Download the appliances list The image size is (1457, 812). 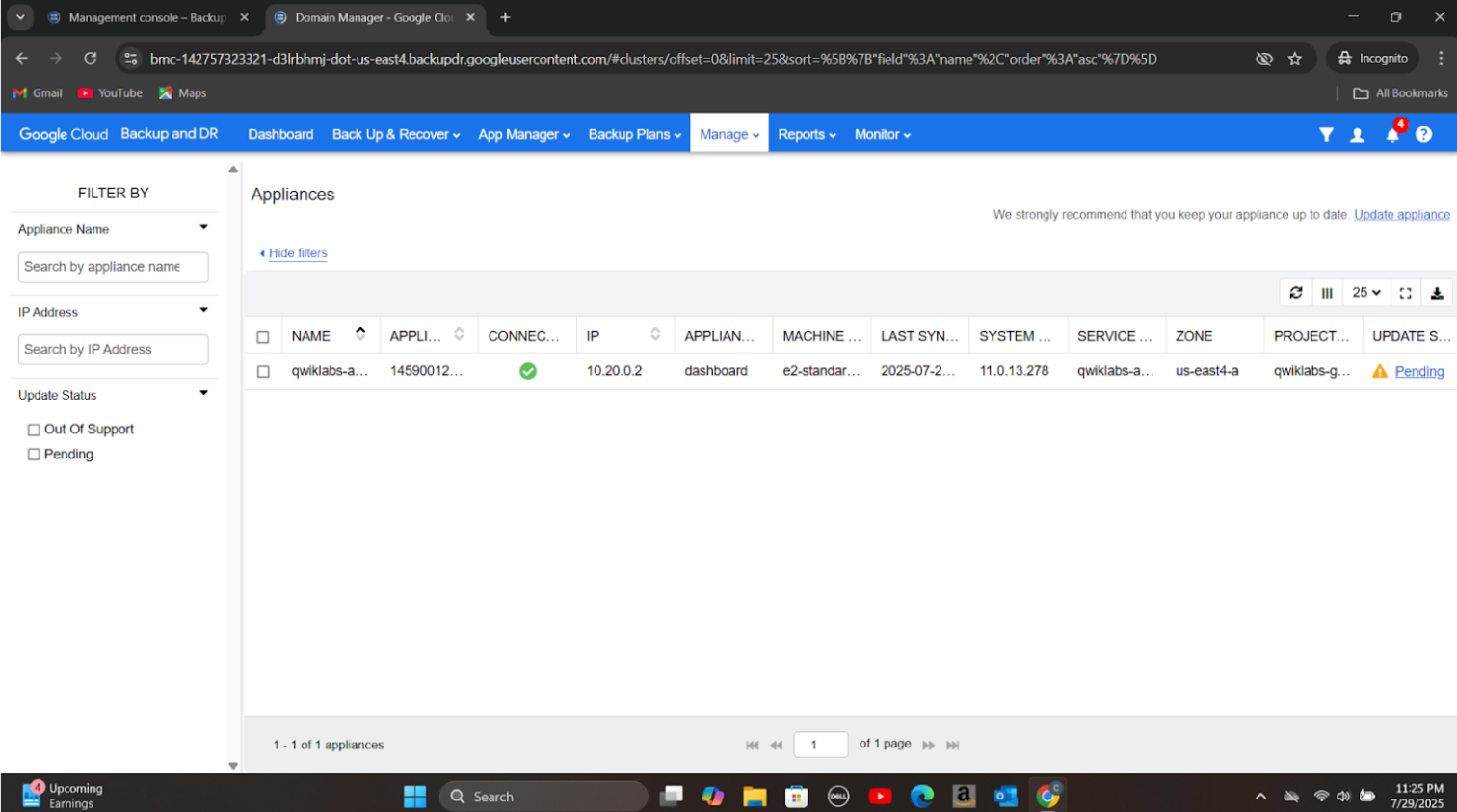click(x=1437, y=293)
